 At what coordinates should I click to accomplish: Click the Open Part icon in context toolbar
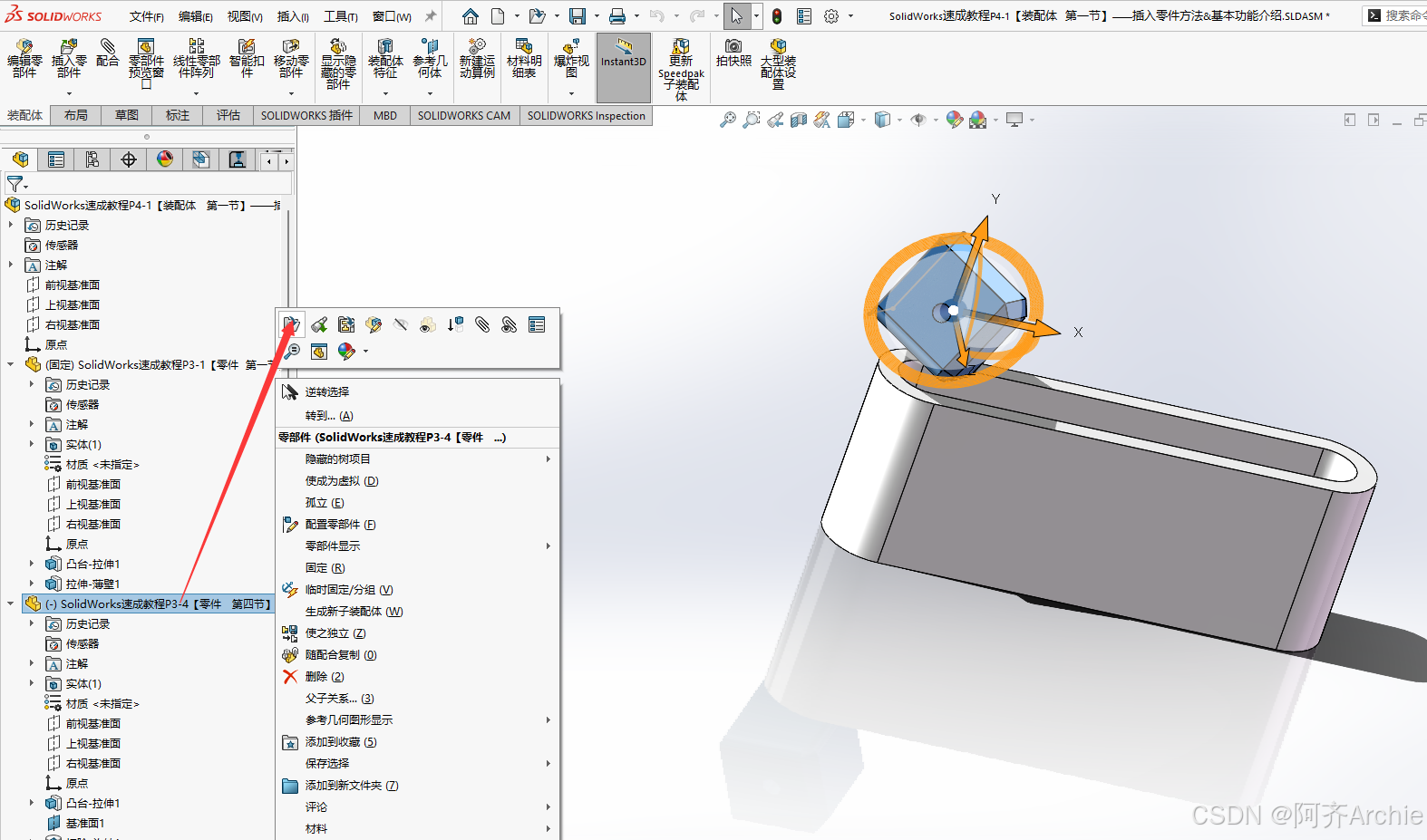pyautogui.click(x=291, y=324)
